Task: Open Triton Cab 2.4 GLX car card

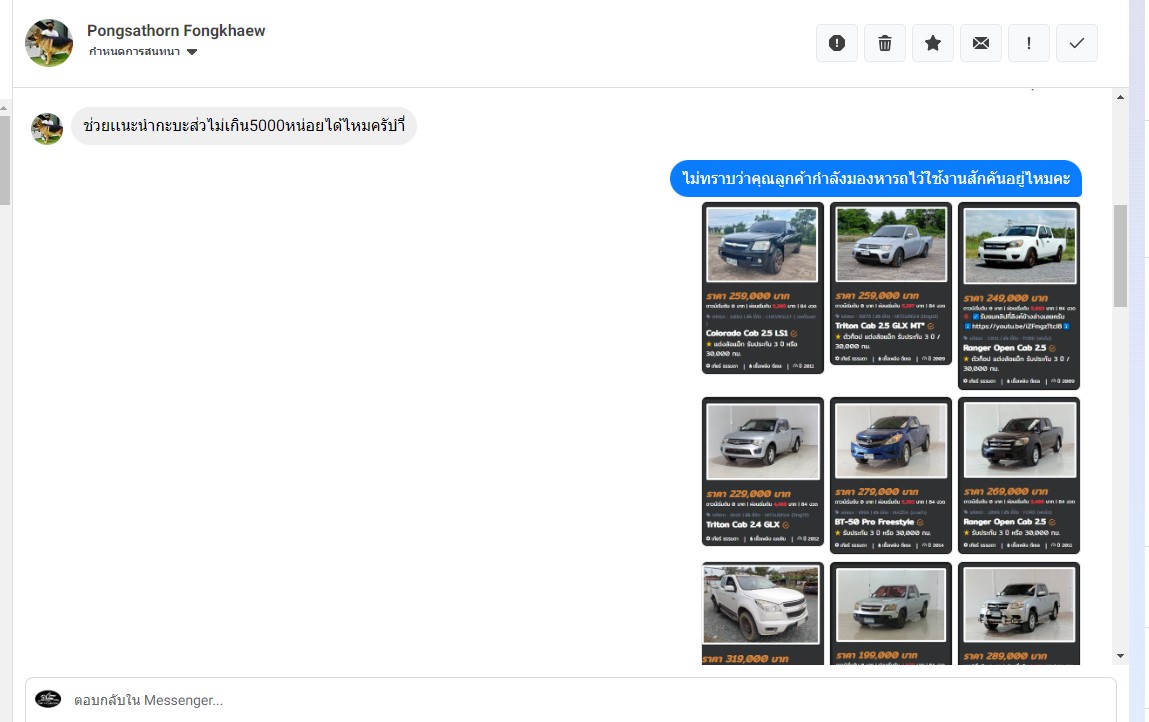Action: (763, 472)
